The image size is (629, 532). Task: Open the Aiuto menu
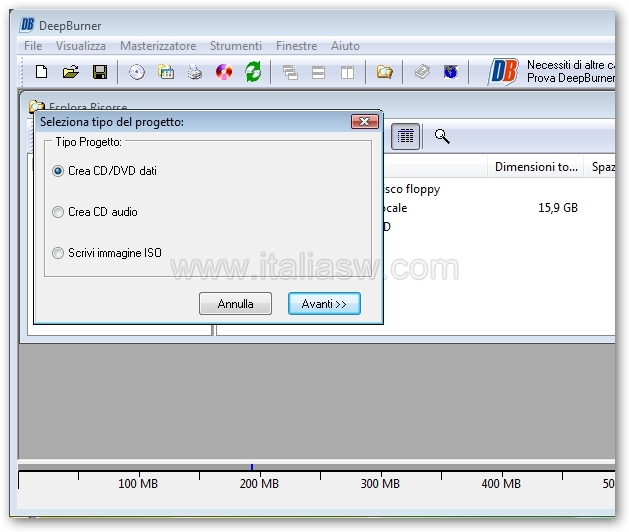pyautogui.click(x=345, y=46)
